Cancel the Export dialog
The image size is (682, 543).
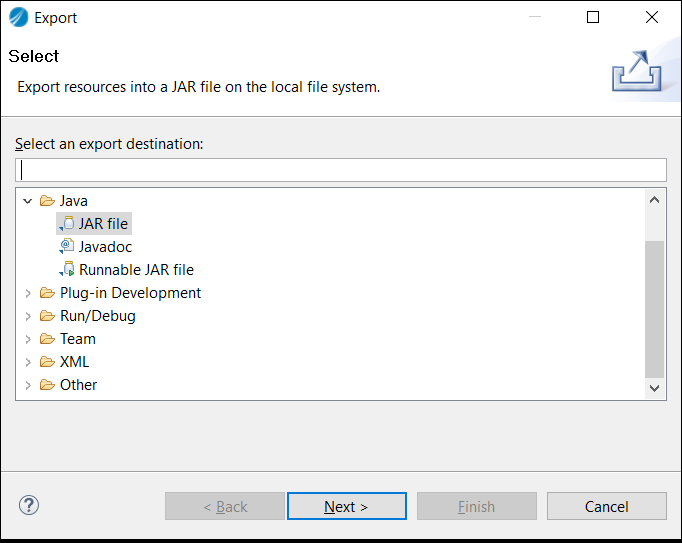tap(606, 506)
